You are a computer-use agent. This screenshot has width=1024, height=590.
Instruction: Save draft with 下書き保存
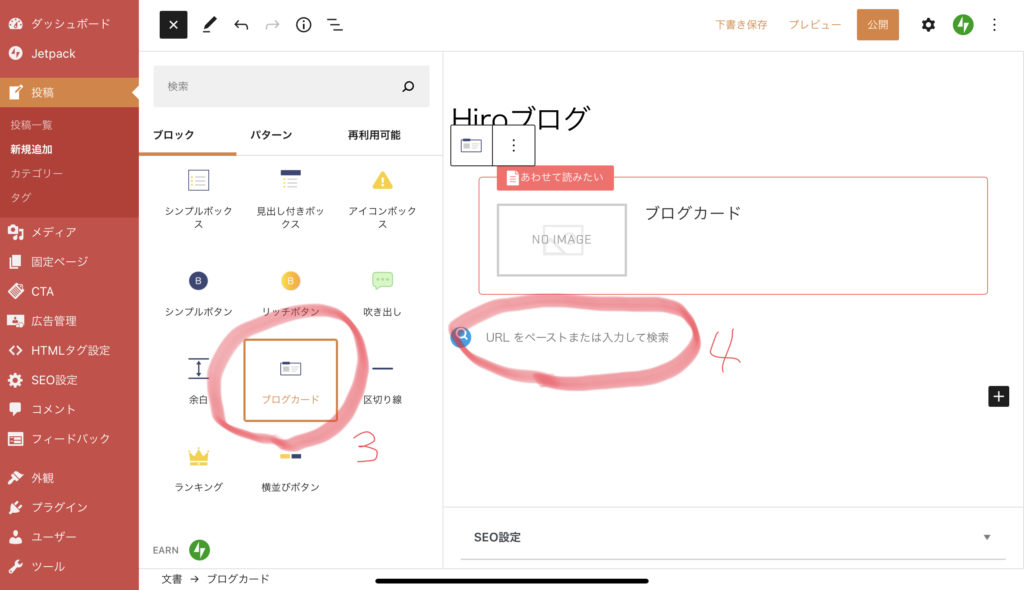tap(741, 25)
